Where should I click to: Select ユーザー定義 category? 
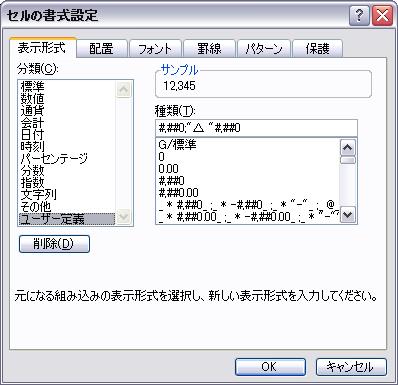tap(67, 219)
